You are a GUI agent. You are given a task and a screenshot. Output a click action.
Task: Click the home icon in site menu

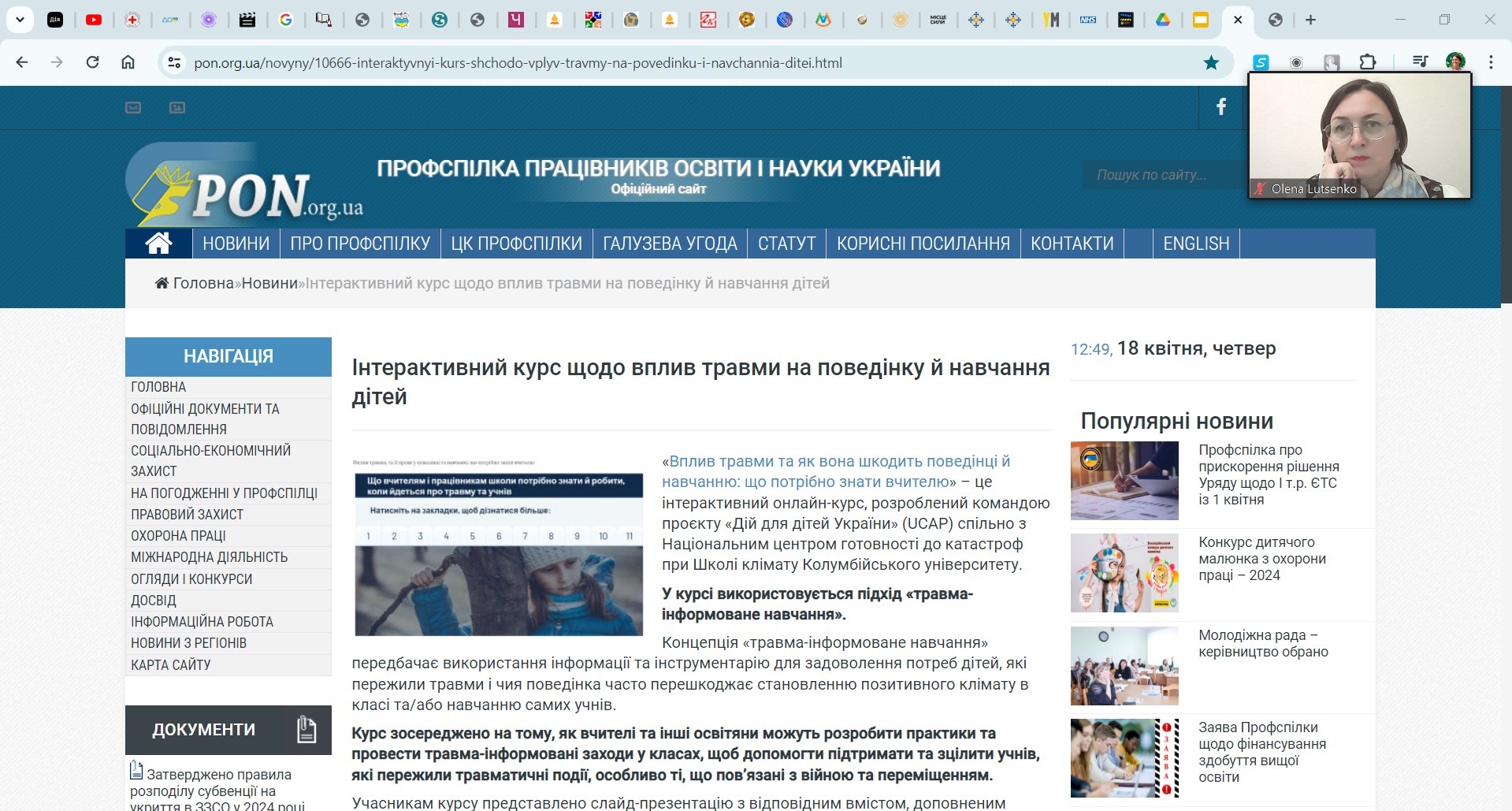click(x=158, y=244)
